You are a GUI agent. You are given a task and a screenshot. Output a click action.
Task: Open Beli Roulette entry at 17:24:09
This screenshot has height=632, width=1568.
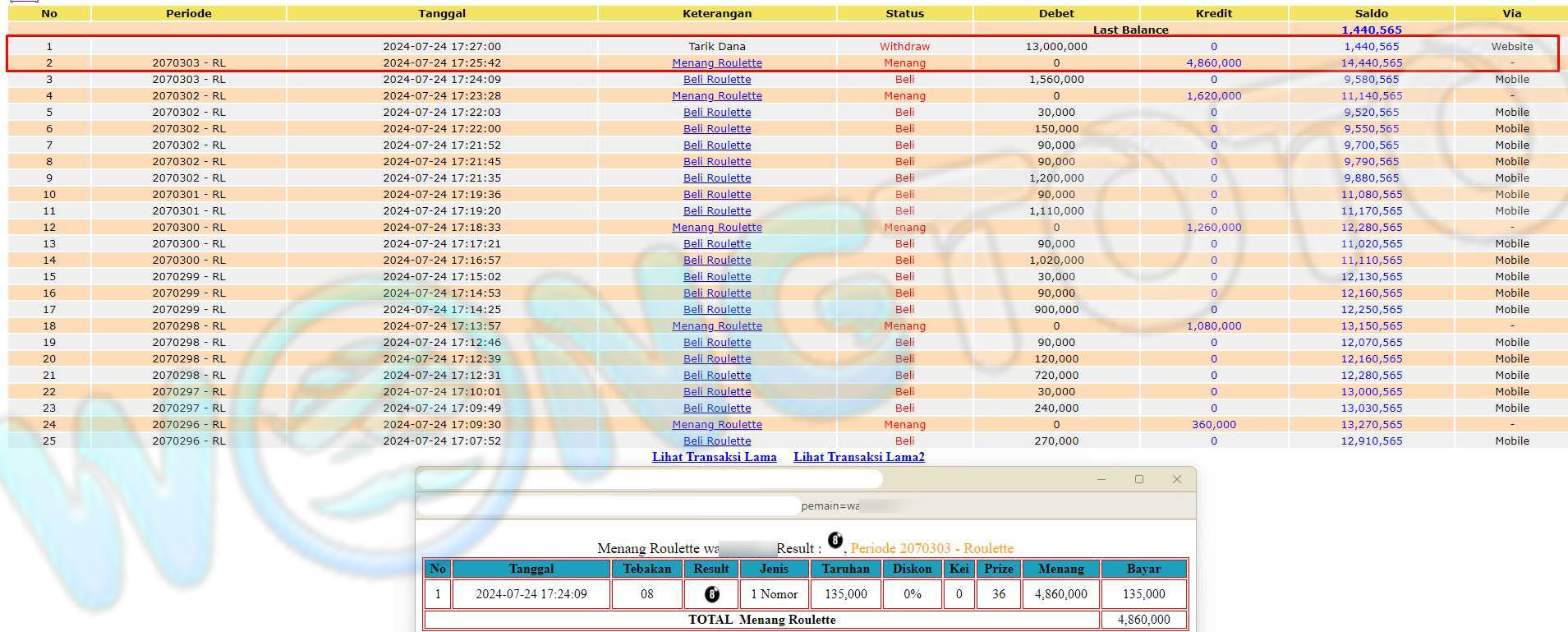716,80
